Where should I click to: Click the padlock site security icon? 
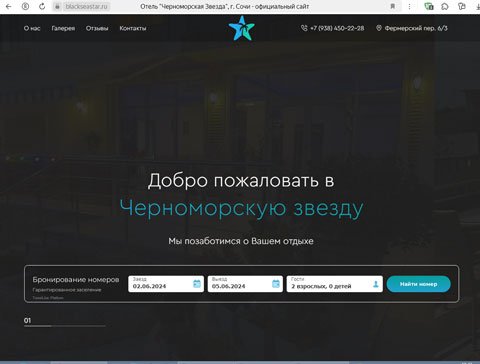click(57, 6)
